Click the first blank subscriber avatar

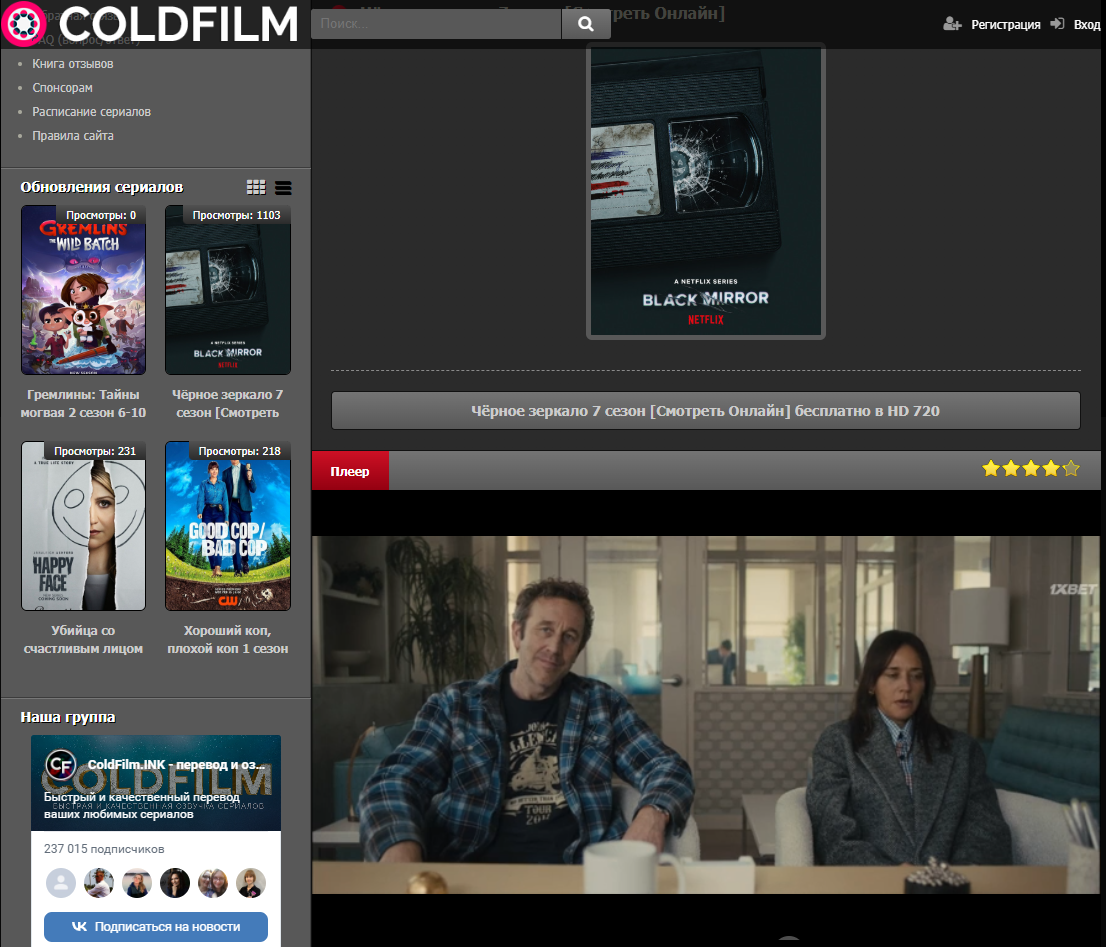click(61, 883)
